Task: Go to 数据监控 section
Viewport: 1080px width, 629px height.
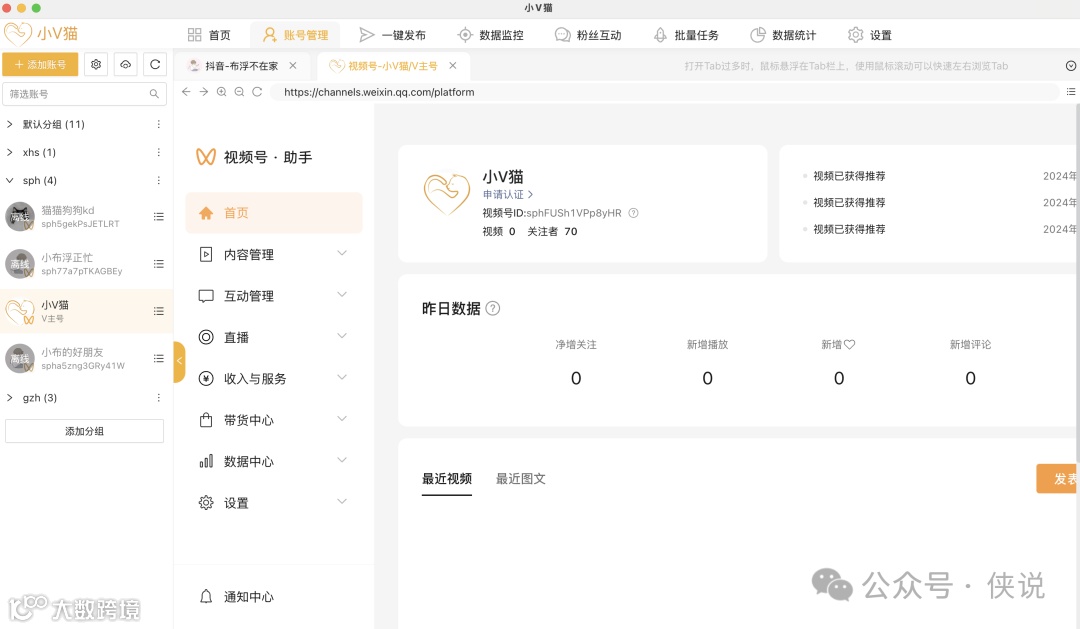Action: (490, 35)
